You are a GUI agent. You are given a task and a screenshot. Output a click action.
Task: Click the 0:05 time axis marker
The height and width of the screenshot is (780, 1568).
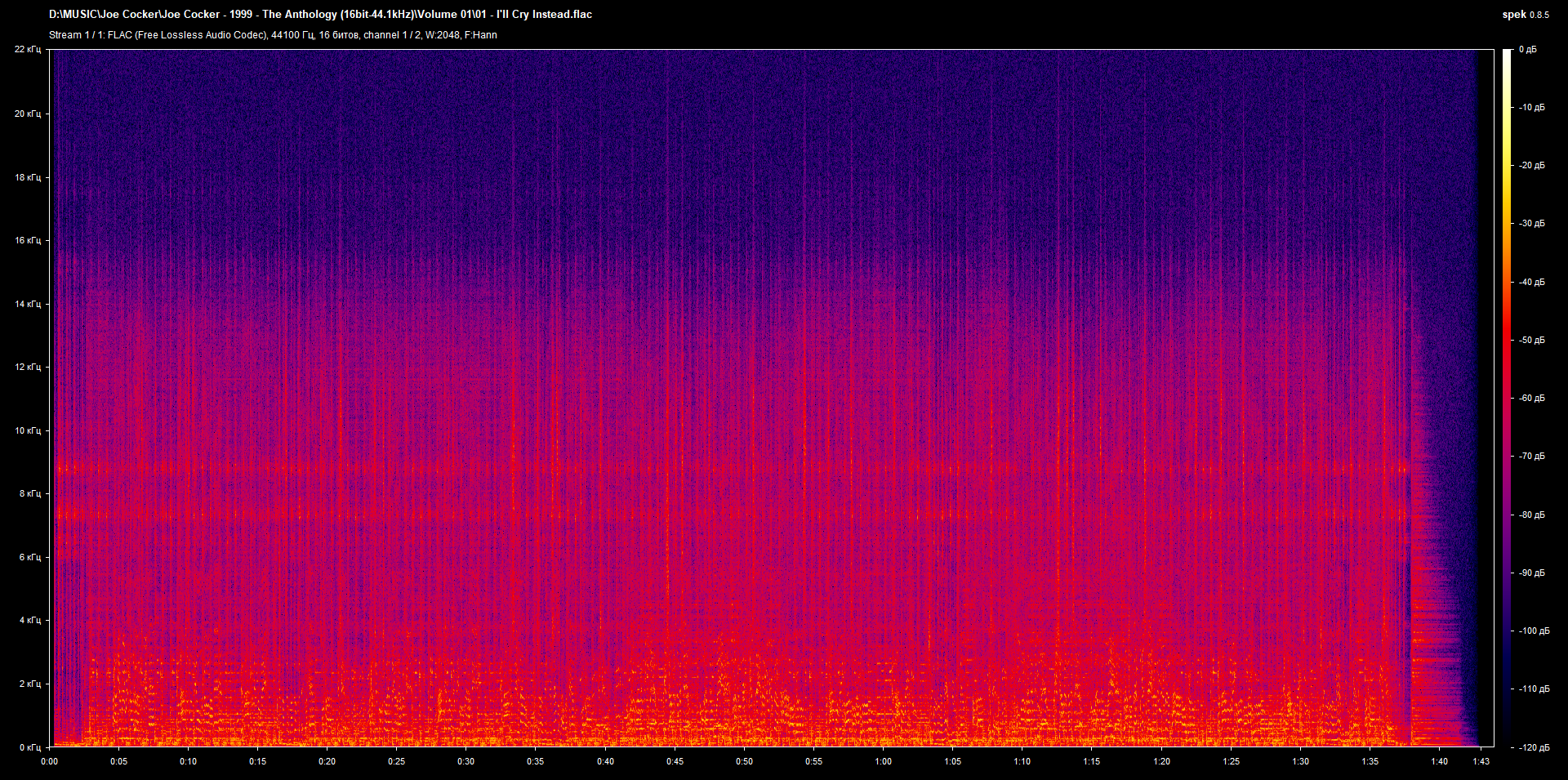(x=118, y=761)
